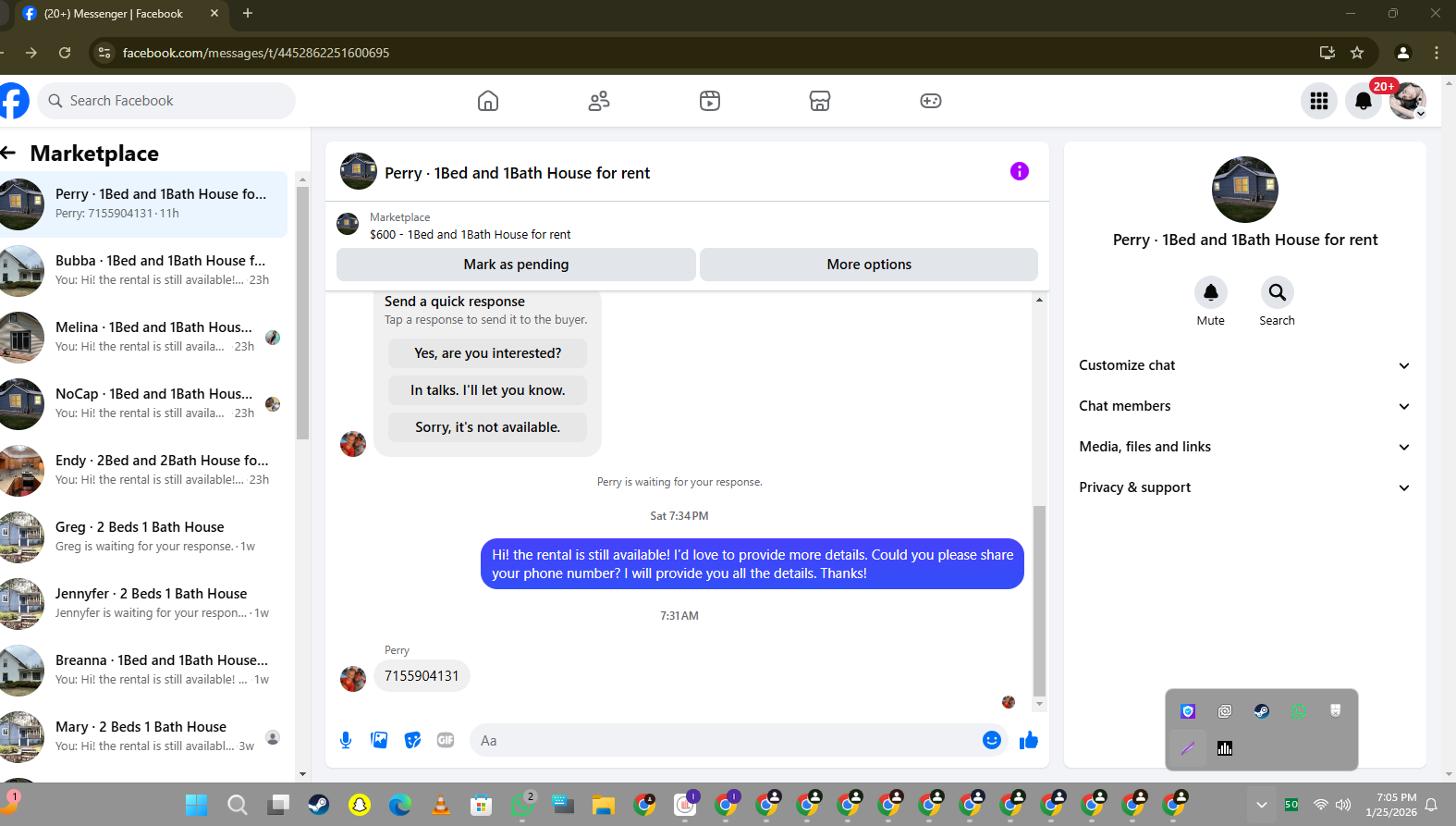The image size is (1456, 826).
Task: Open the Notifications bell with 20+ badge
Action: point(1364,101)
